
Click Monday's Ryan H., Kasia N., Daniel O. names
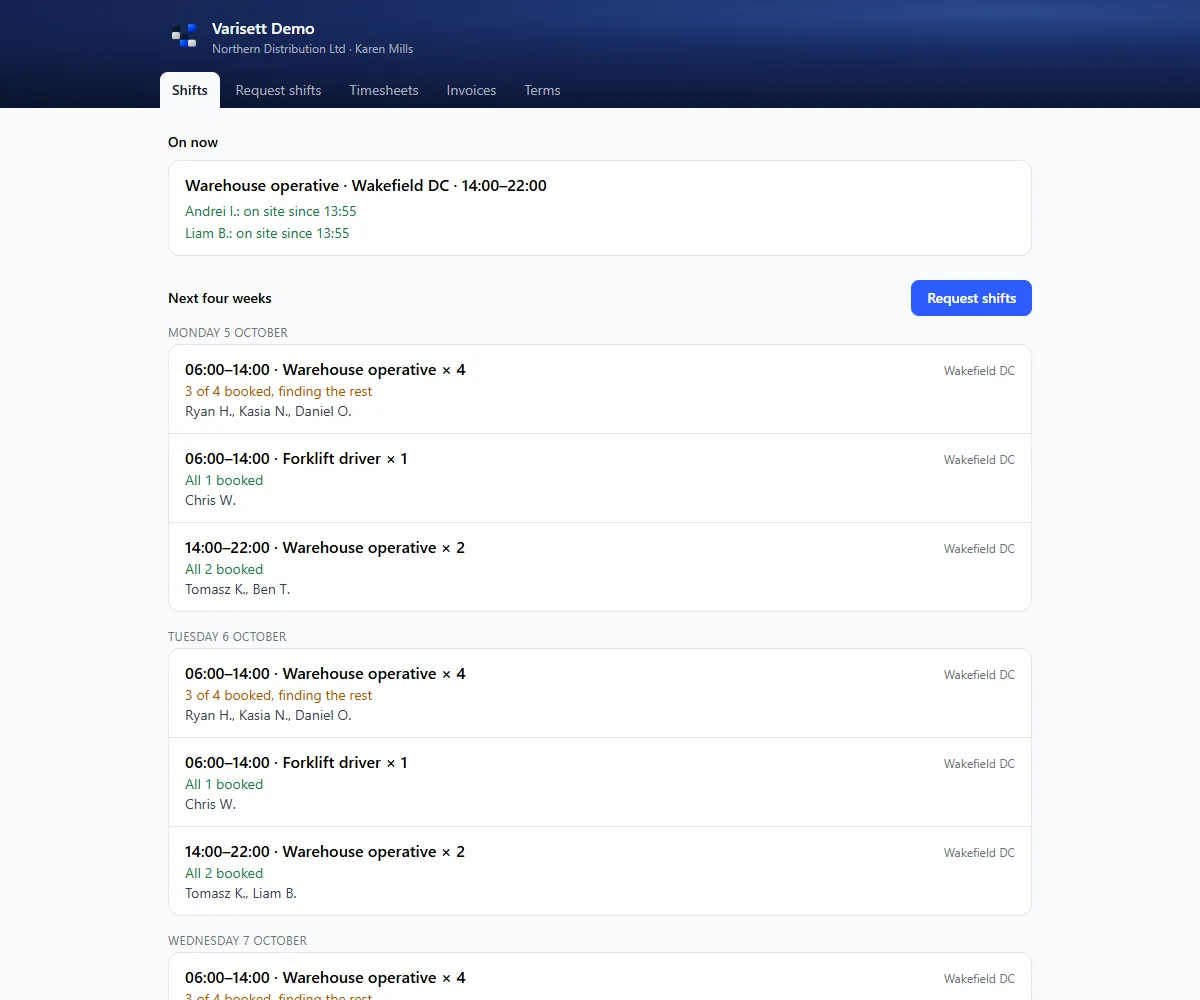point(268,411)
